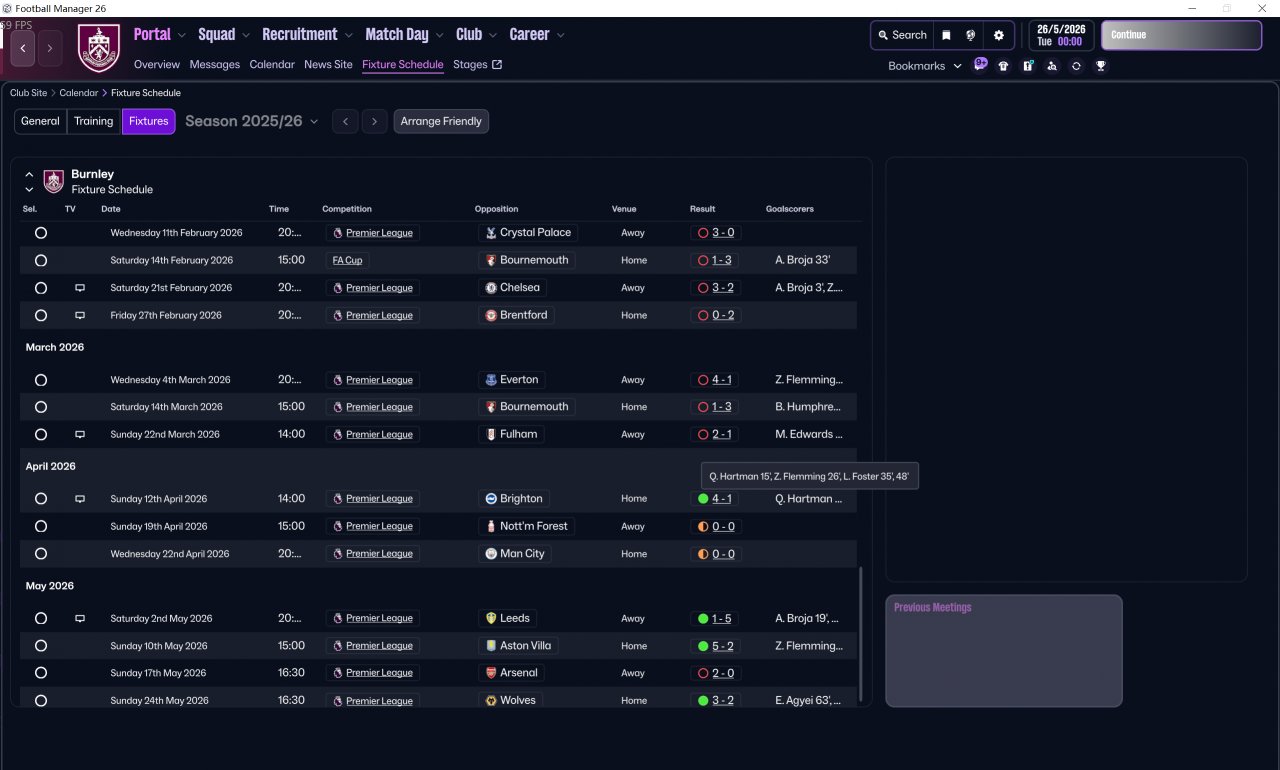Open the external Stages link icon
Screen dimensions: 1280x770
tap(497, 65)
